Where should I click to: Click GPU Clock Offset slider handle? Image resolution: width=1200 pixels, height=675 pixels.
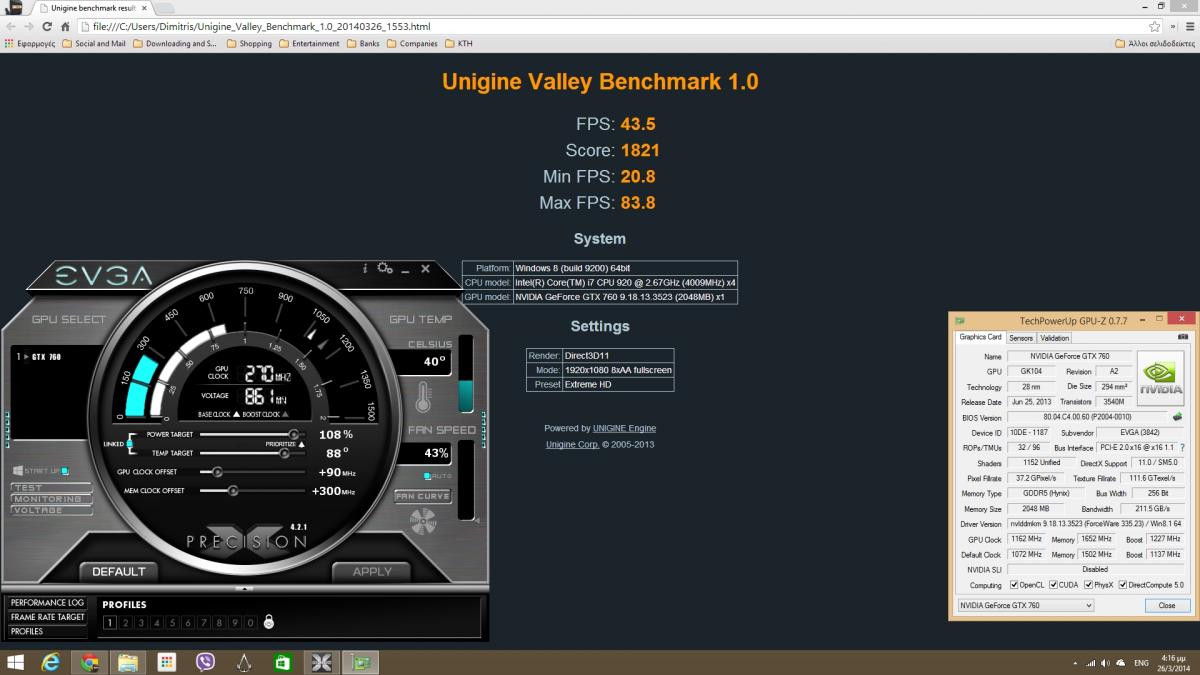tap(217, 472)
